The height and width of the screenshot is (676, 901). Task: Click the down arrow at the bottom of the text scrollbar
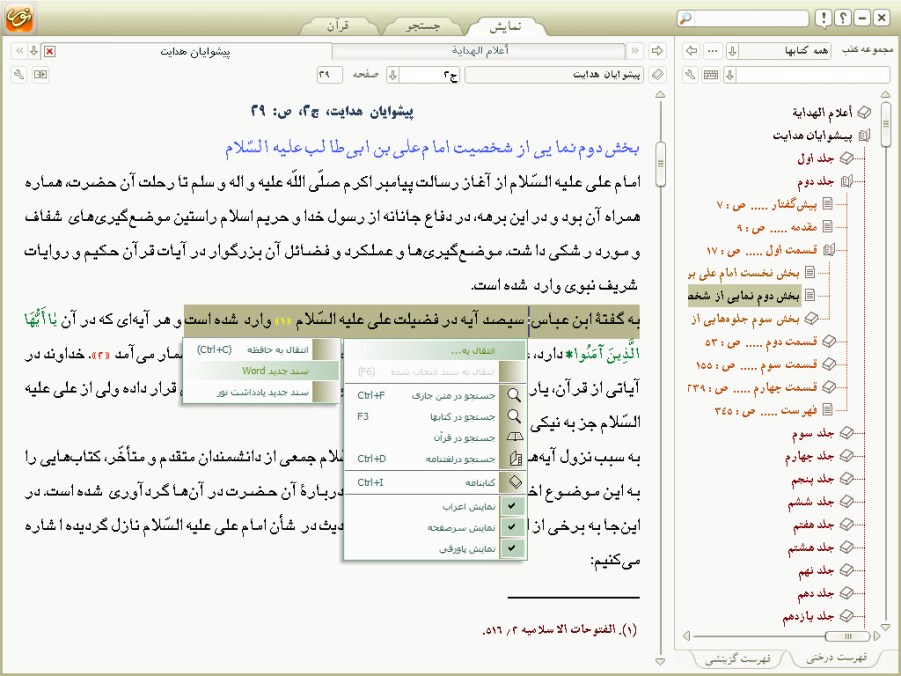click(x=660, y=662)
